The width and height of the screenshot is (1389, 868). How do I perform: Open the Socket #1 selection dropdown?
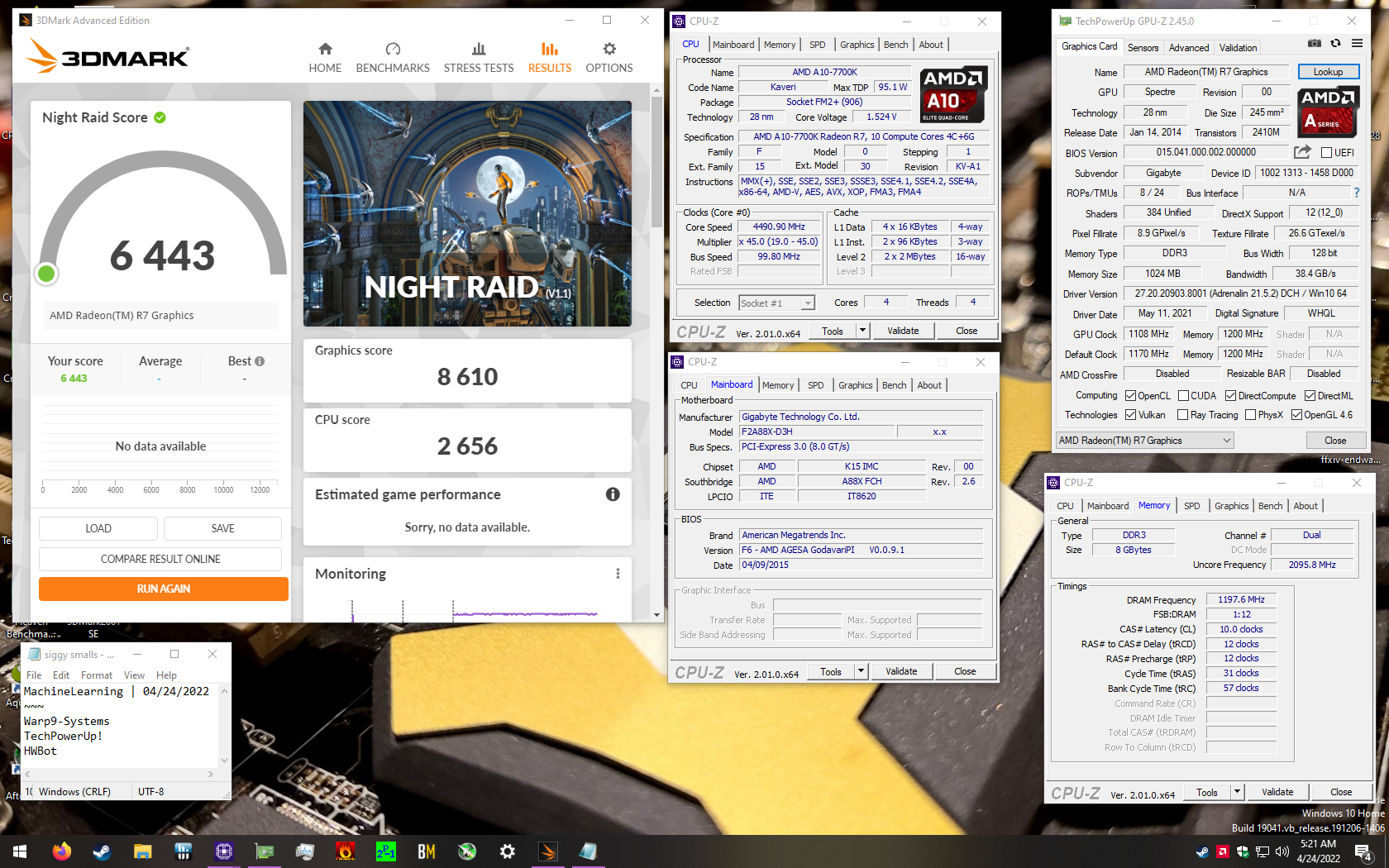coord(777,303)
